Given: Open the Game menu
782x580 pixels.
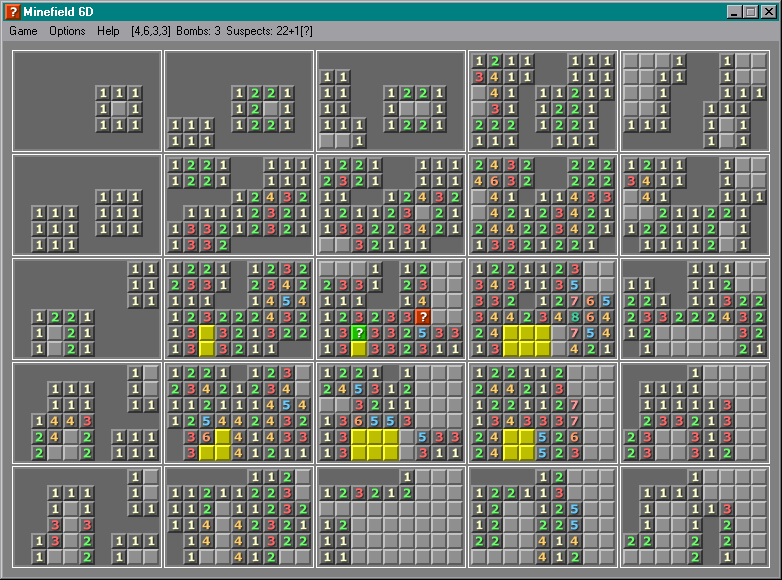Looking at the screenshot, I should click(23, 31).
